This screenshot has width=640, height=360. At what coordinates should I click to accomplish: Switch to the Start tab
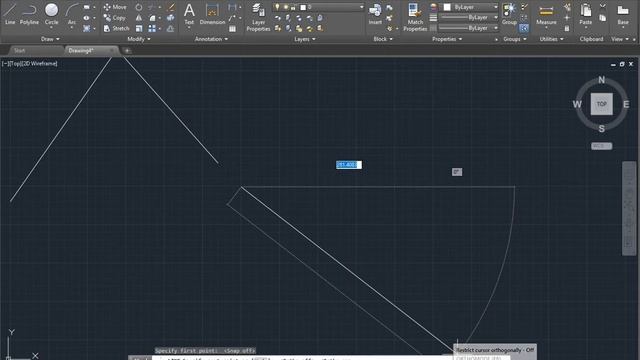click(x=19, y=51)
